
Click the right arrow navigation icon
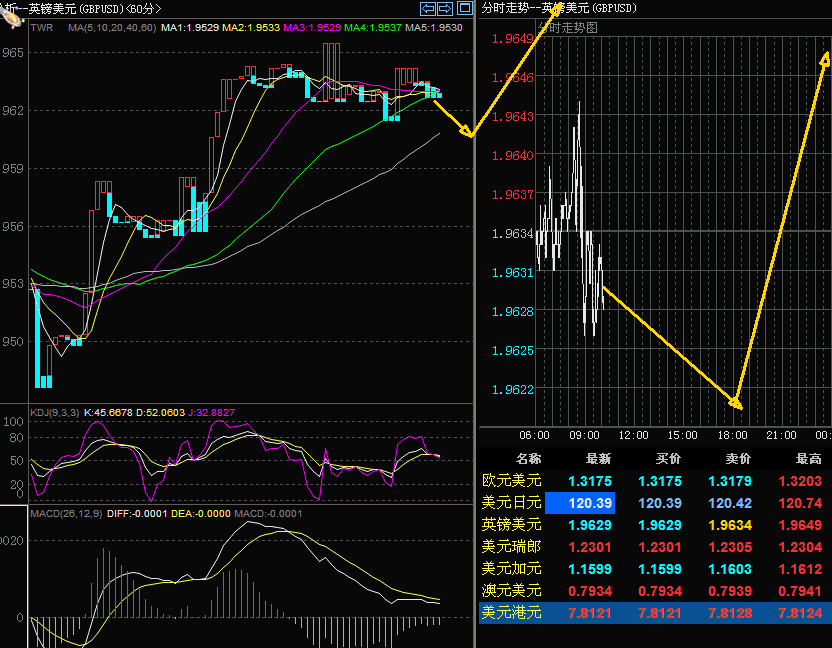pos(445,8)
